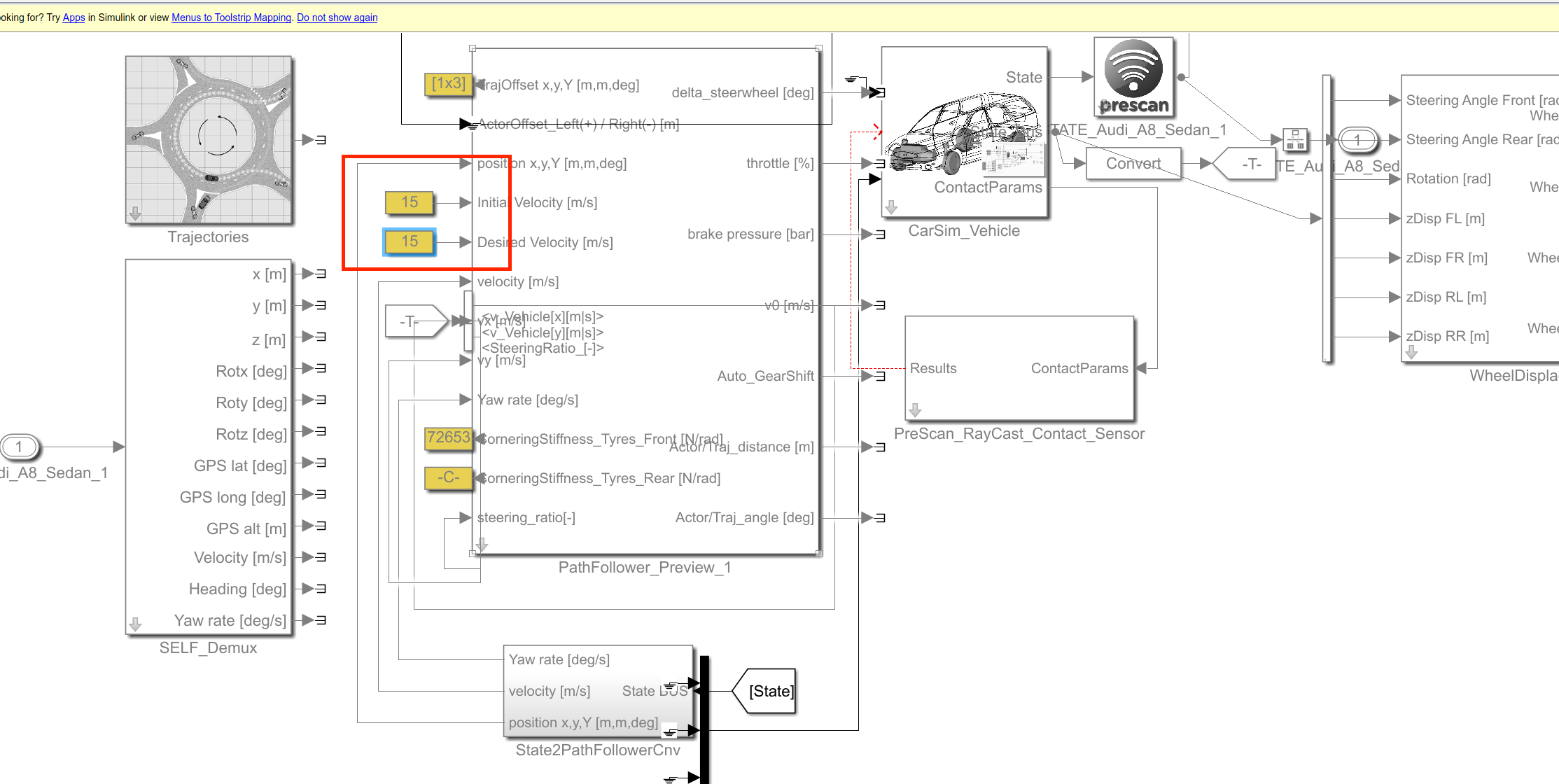Select the Initial Velocity 15 constant block
1559x784 pixels.
pos(410,202)
